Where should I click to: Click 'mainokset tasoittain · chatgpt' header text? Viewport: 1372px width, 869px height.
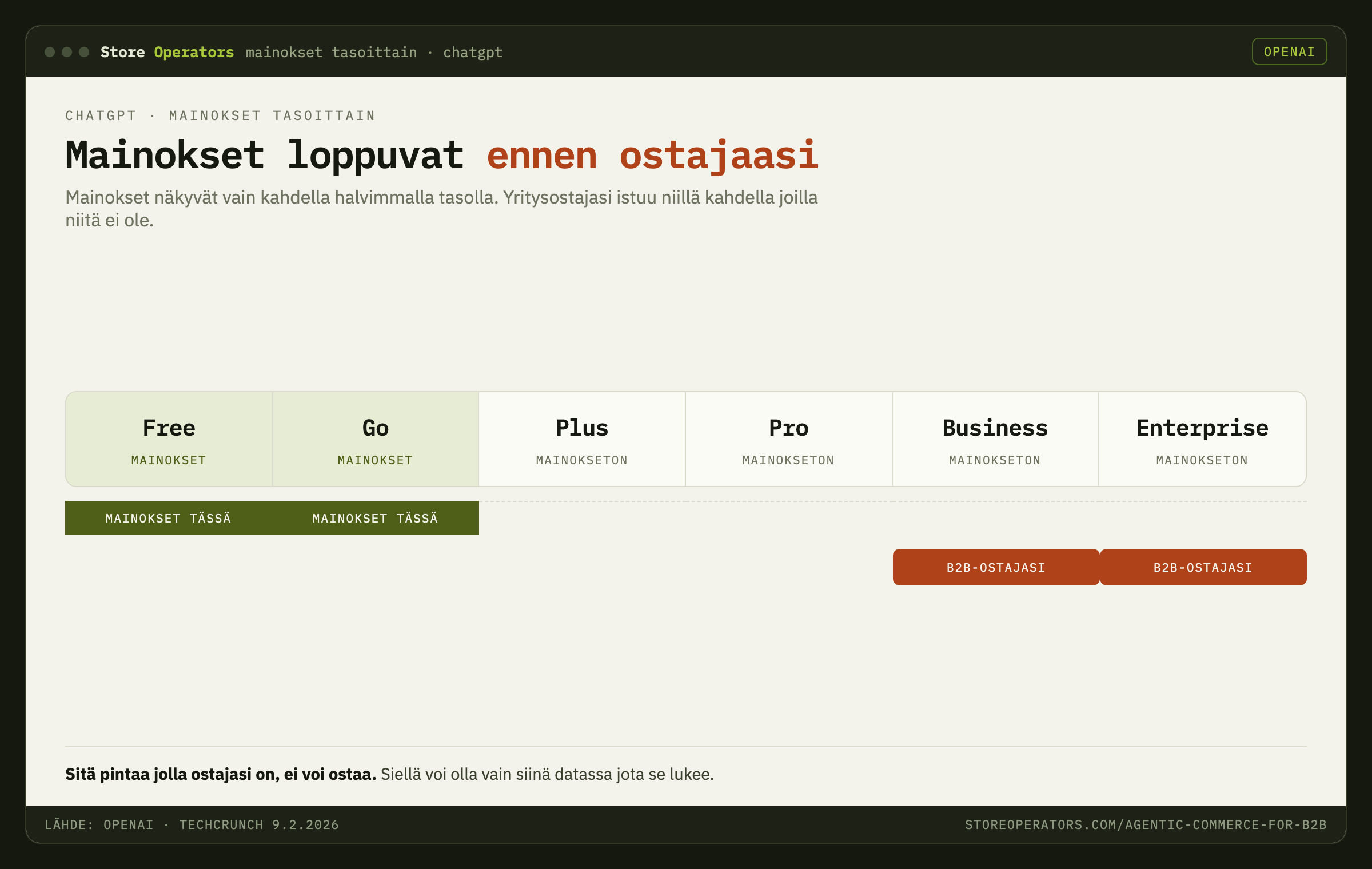pyautogui.click(x=374, y=52)
